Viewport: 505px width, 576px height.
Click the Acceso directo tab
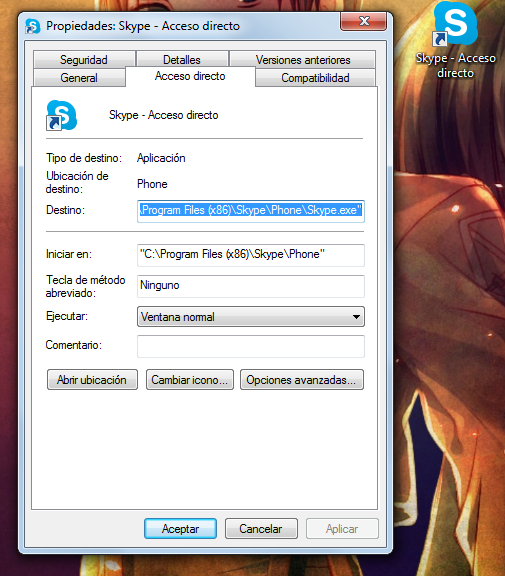(x=190, y=76)
